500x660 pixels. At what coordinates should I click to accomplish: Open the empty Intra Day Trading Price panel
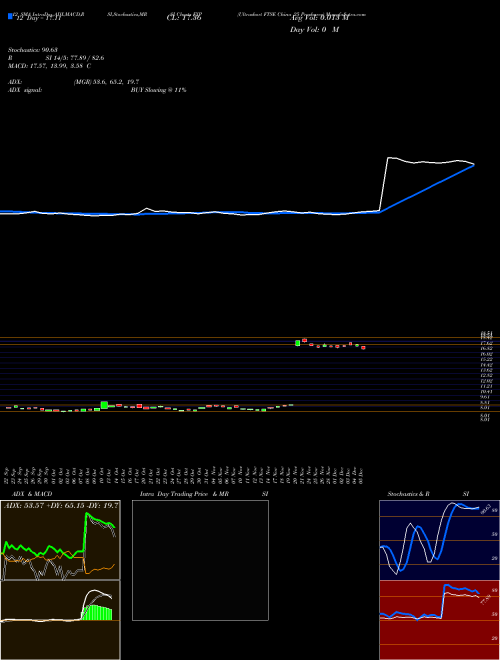[x=200, y=560]
